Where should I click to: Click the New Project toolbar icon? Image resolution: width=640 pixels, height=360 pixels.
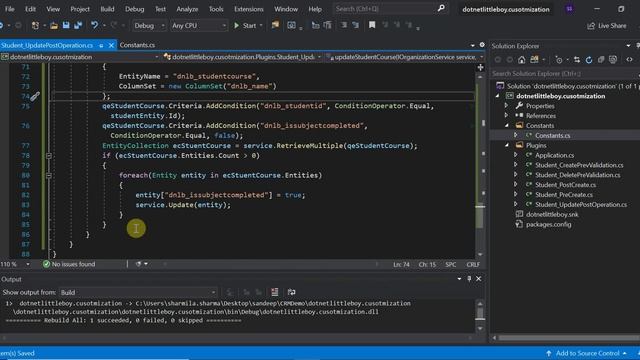[x=36, y=25]
